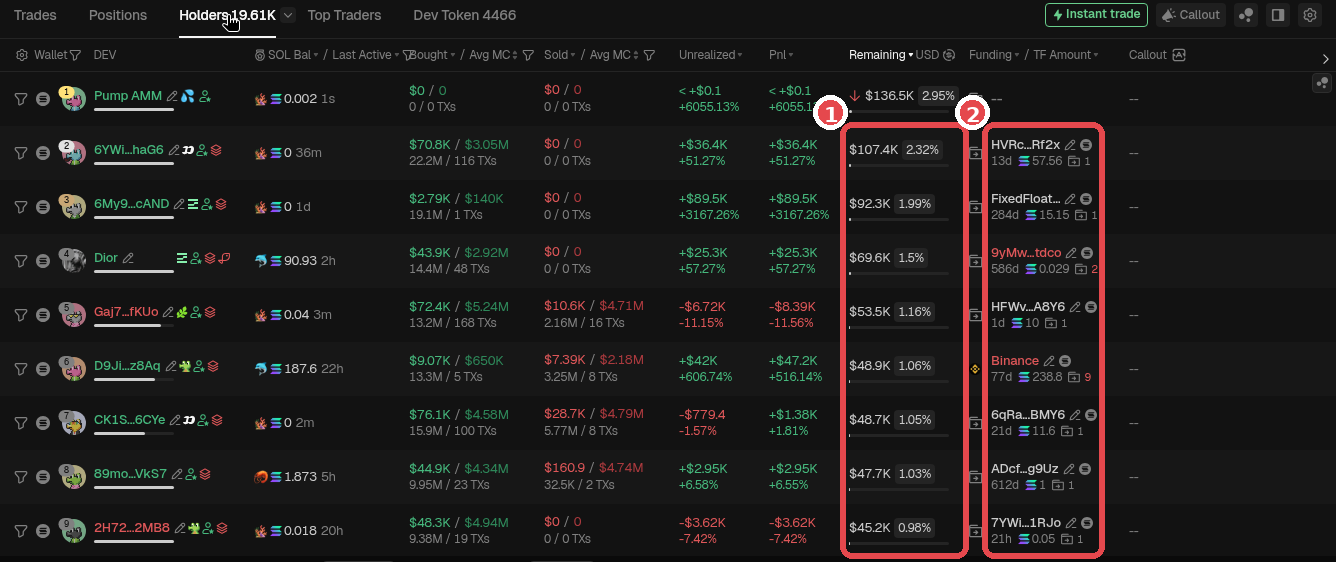Click the red whale-tail icon on Dior's row
The height and width of the screenshot is (562, 1336).
(x=225, y=258)
